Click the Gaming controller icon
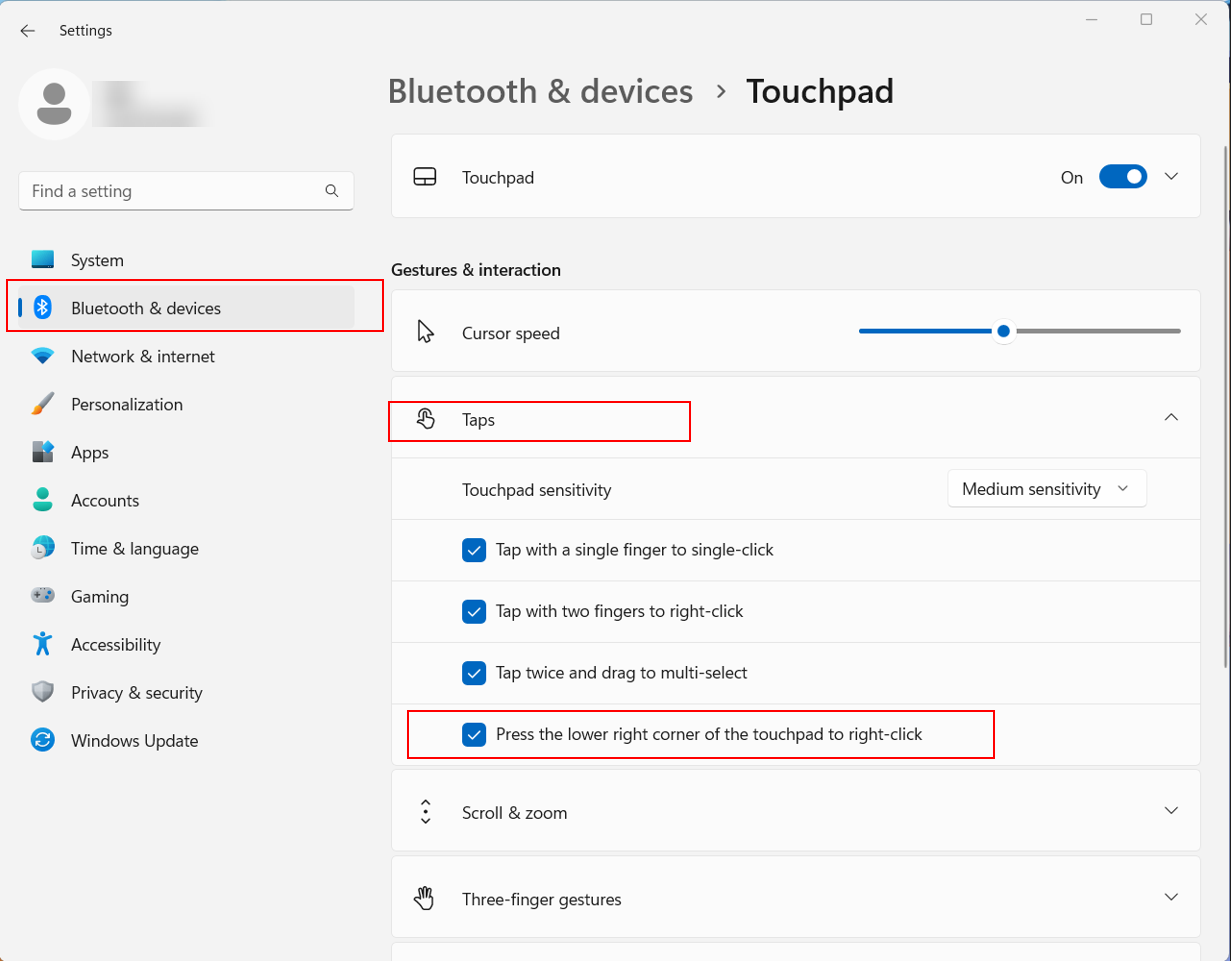 (x=42, y=596)
